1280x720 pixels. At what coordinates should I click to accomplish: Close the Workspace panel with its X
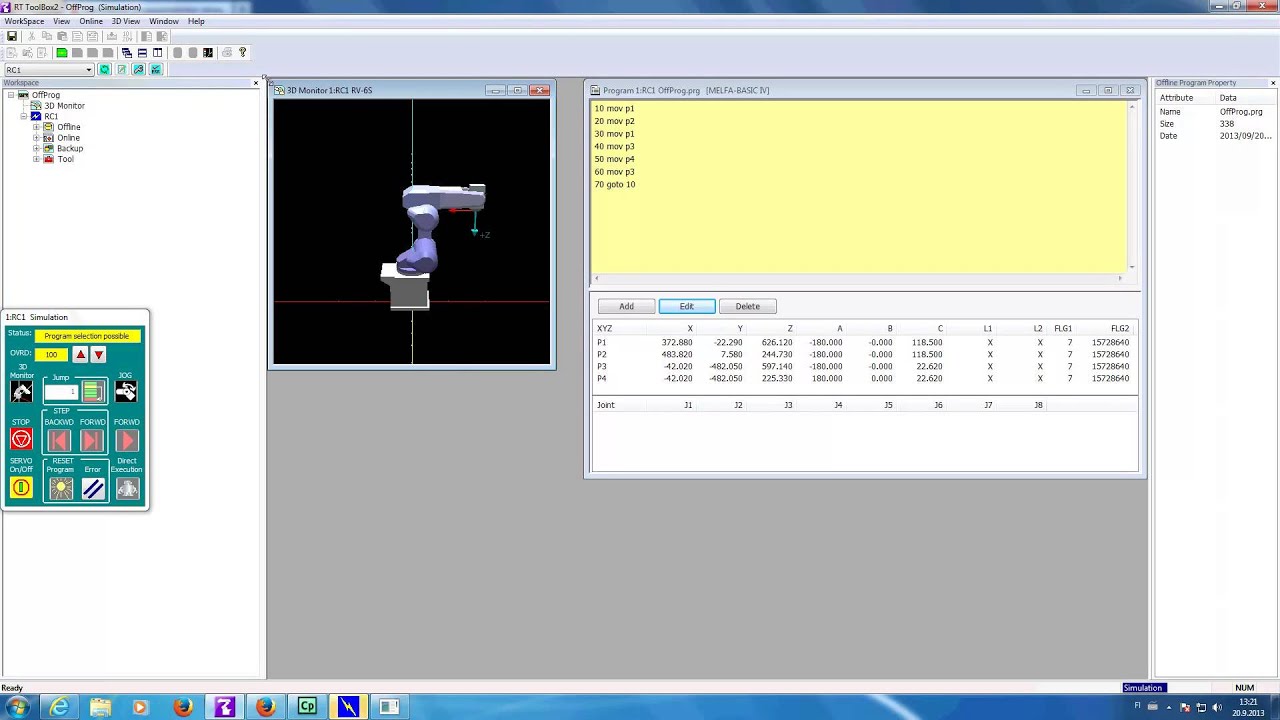coord(256,83)
